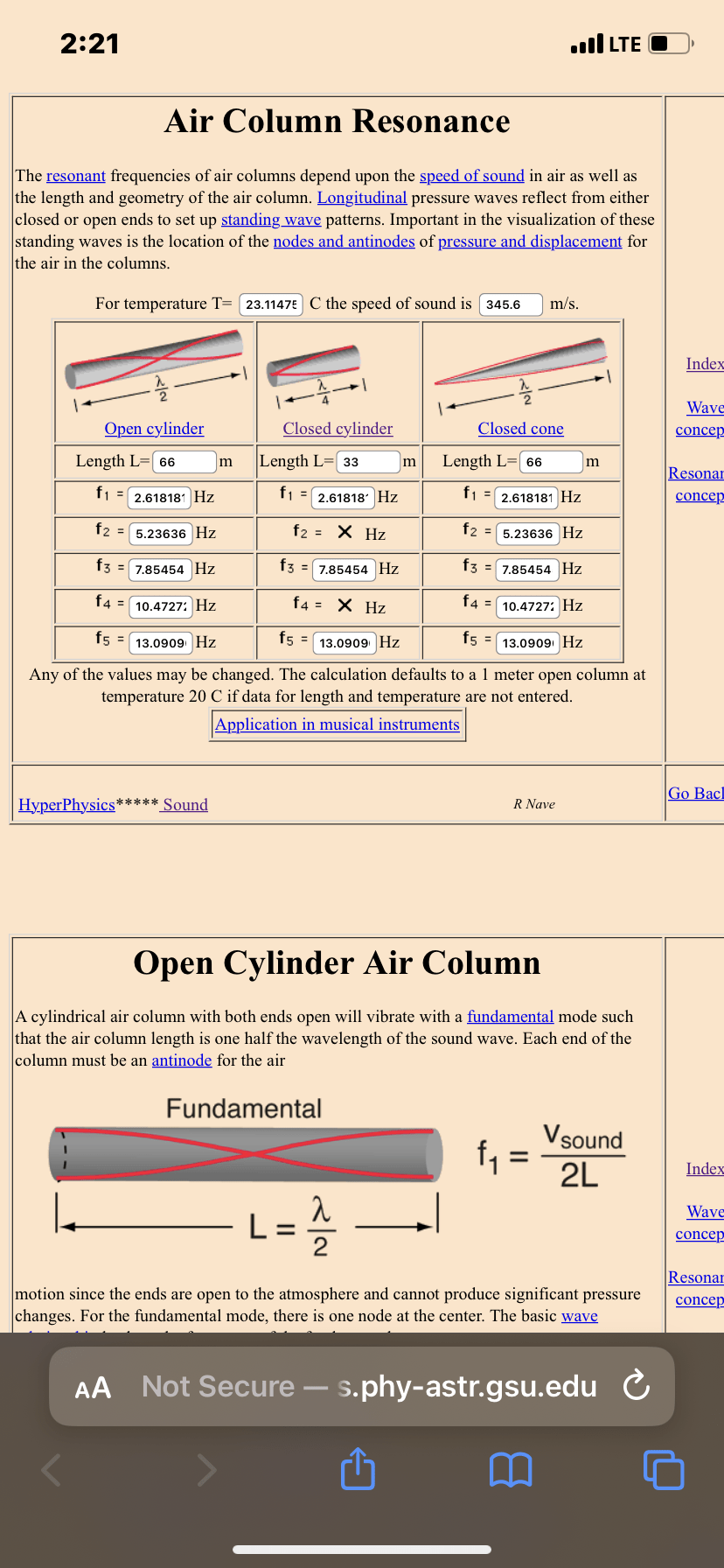Edit the open cylinder Length L field

tap(184, 462)
